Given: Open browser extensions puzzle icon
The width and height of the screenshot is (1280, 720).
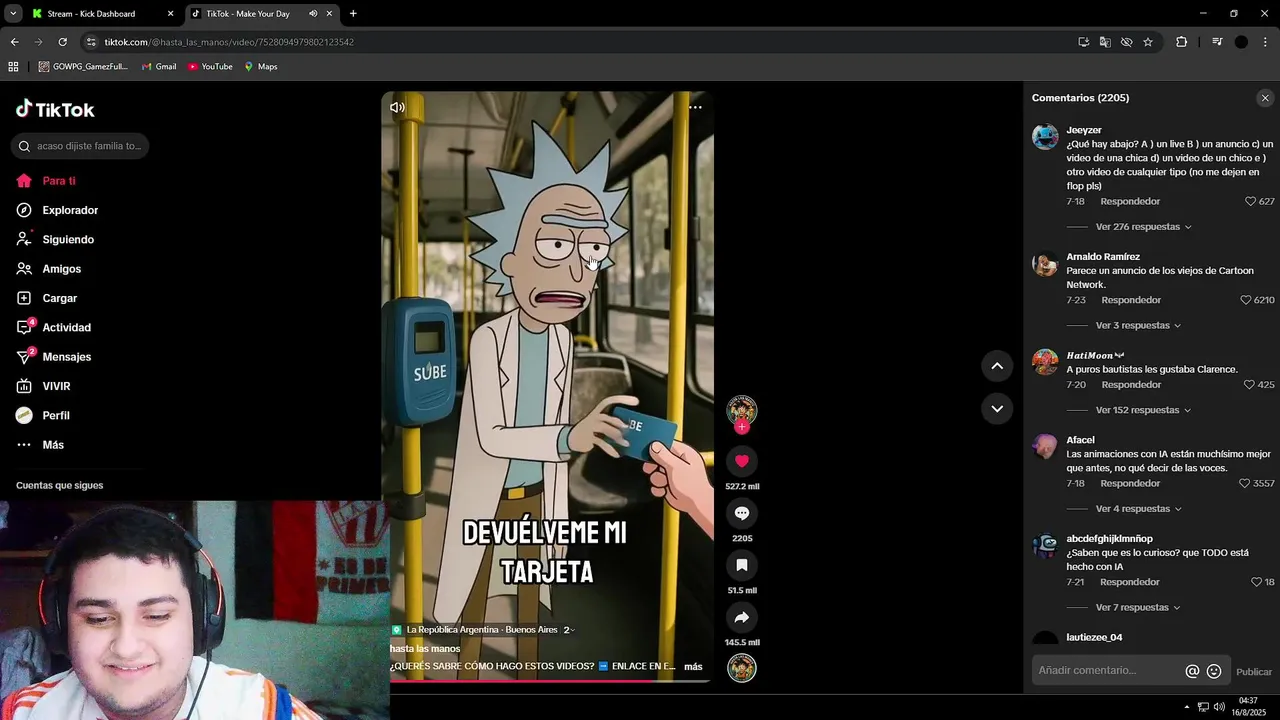Looking at the screenshot, I should coord(1181,42).
